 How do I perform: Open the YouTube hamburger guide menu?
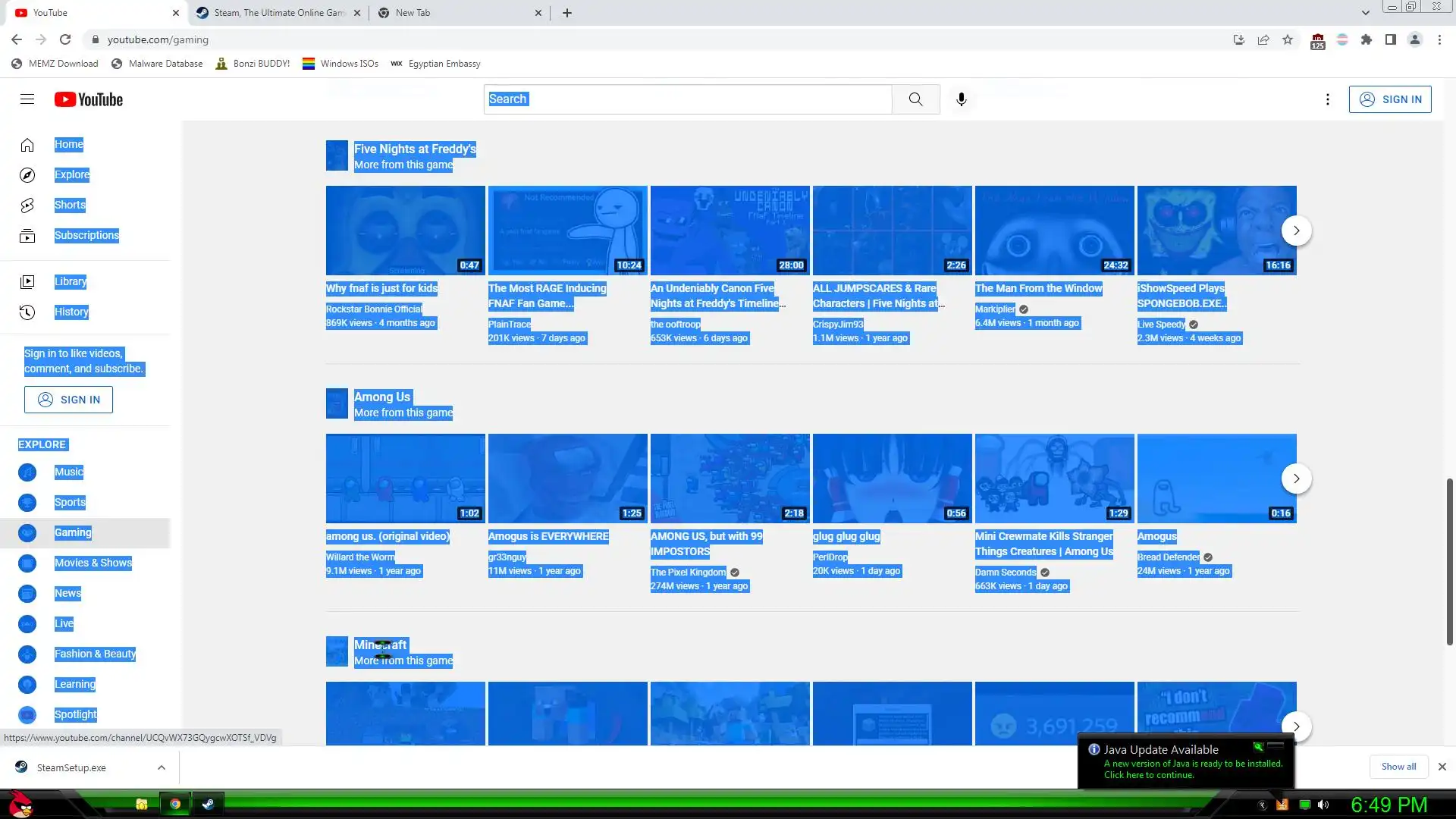(27, 99)
